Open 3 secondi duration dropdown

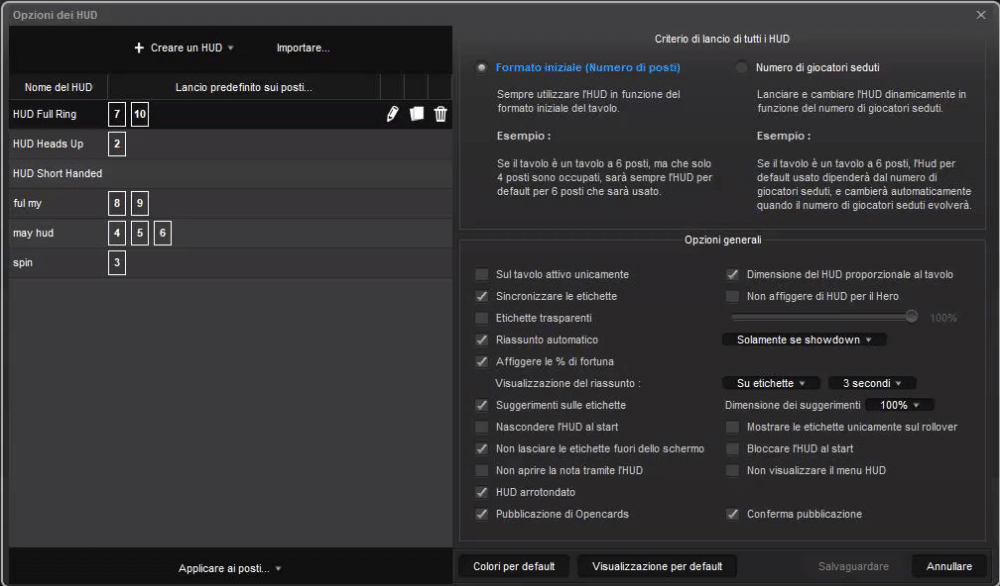click(872, 383)
